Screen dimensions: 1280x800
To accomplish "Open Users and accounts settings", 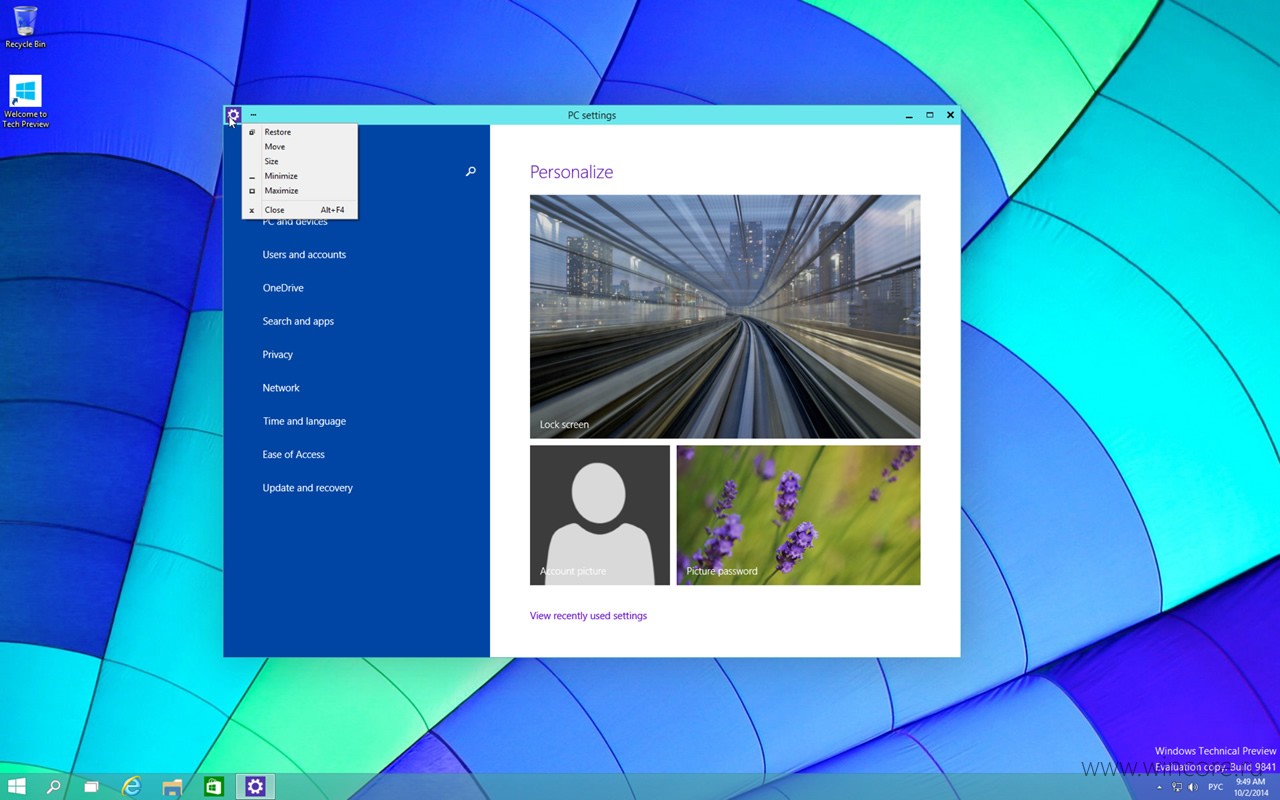I will (x=304, y=255).
